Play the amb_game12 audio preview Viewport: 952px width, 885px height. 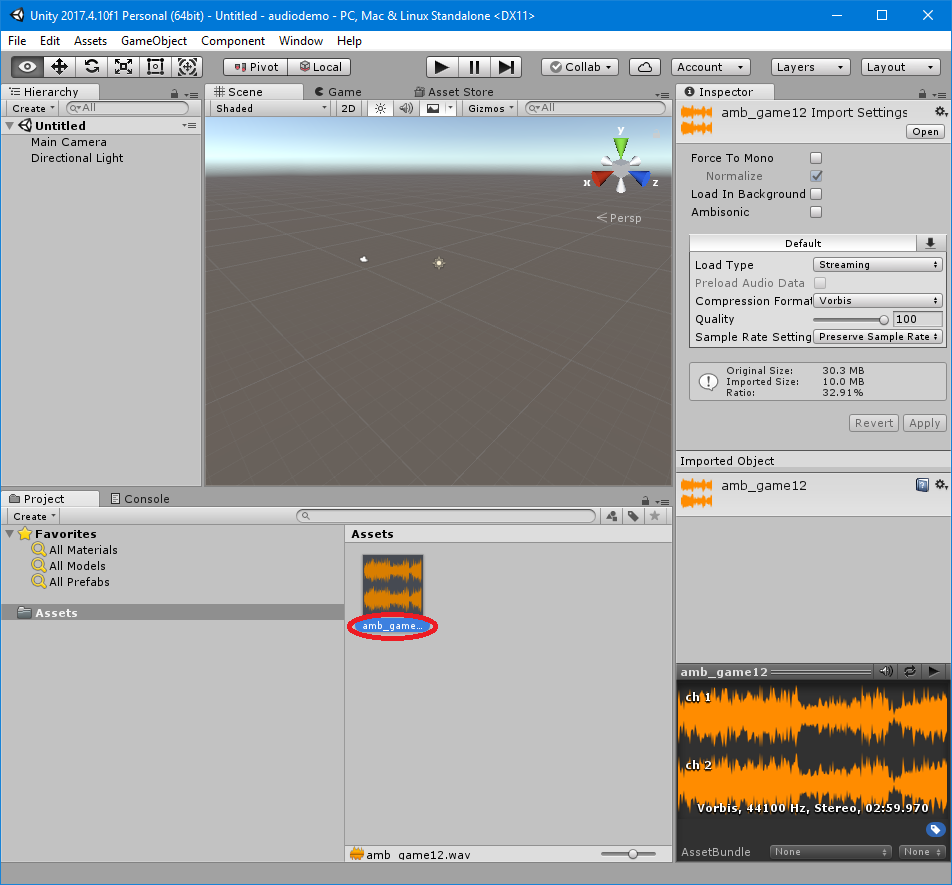tap(934, 671)
